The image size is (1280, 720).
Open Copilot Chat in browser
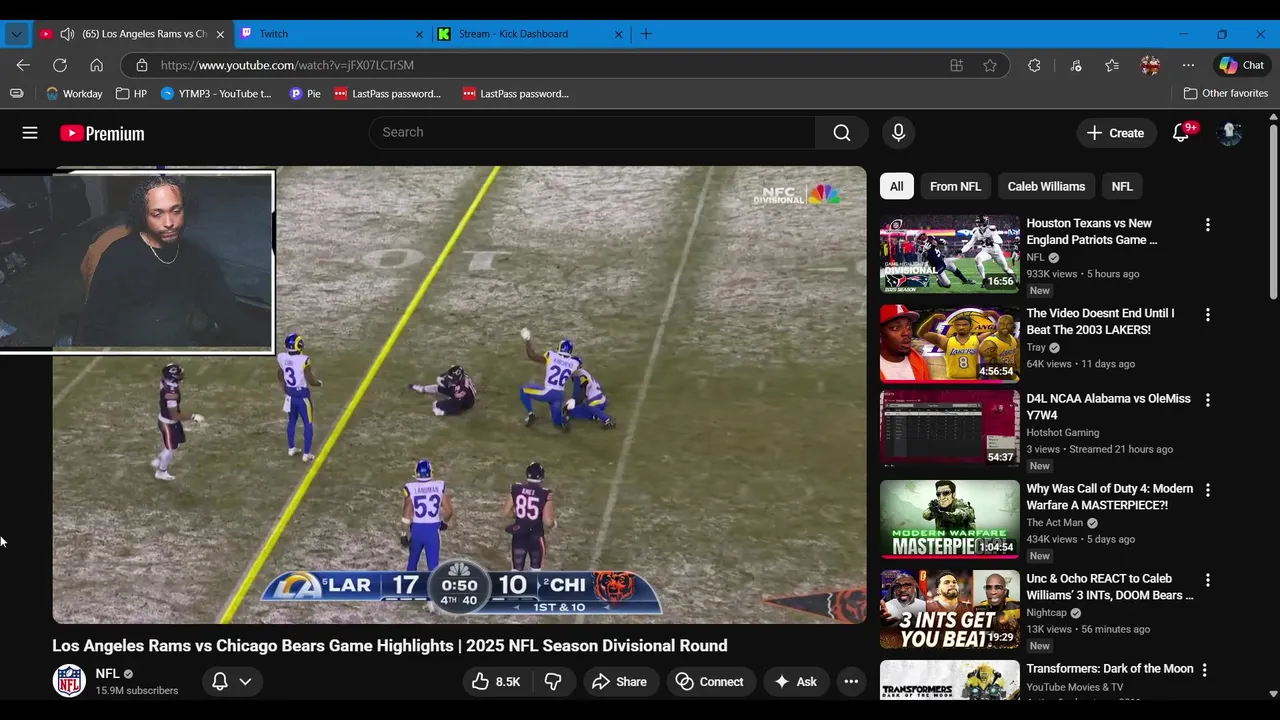coord(1241,65)
